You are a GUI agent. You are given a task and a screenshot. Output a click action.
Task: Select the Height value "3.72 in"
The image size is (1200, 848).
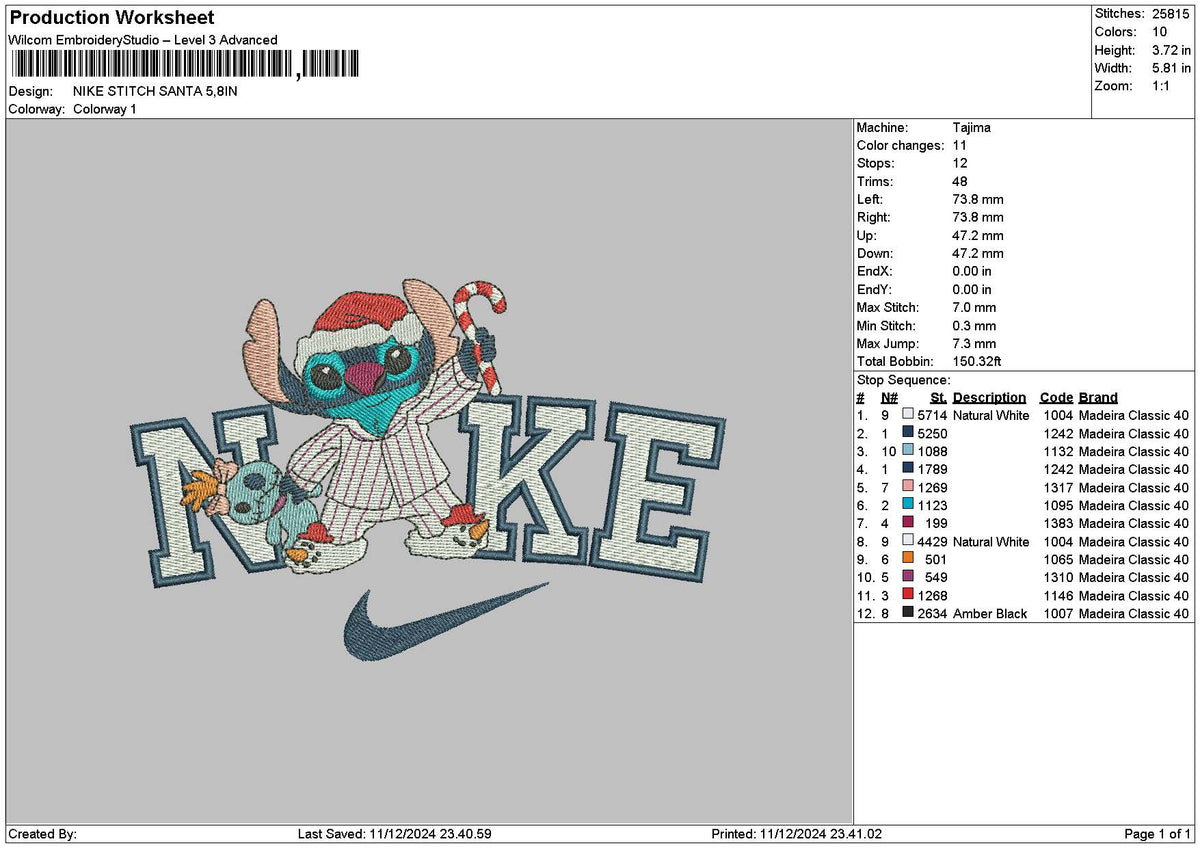(1171, 50)
